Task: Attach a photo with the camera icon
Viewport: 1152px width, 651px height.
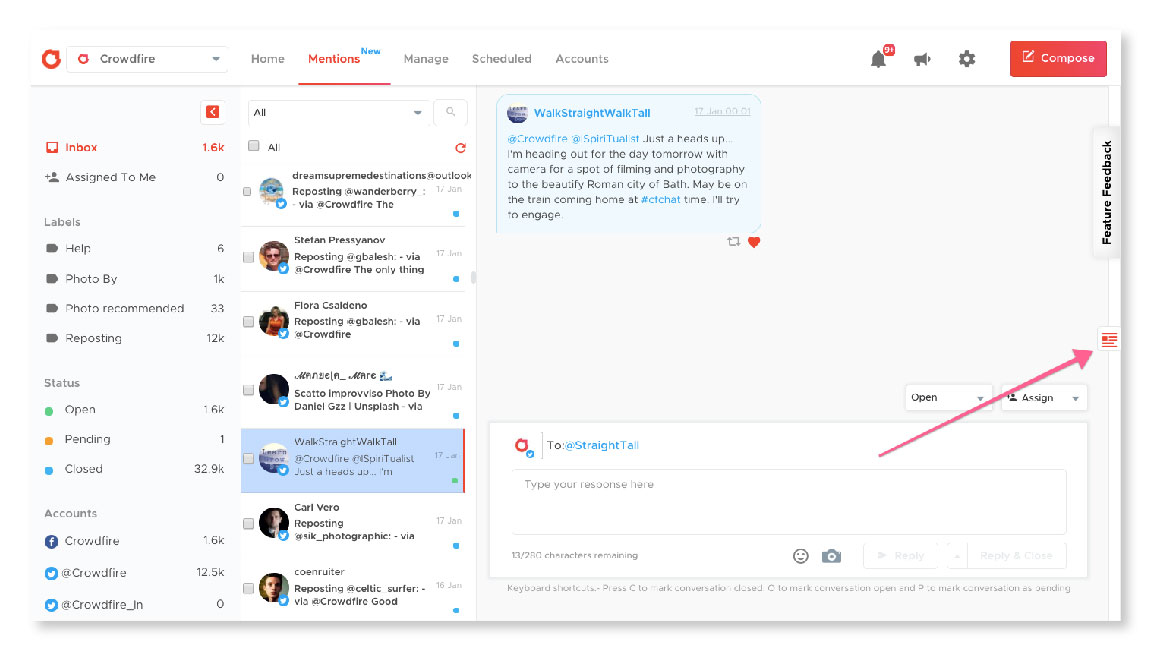Action: 831,556
